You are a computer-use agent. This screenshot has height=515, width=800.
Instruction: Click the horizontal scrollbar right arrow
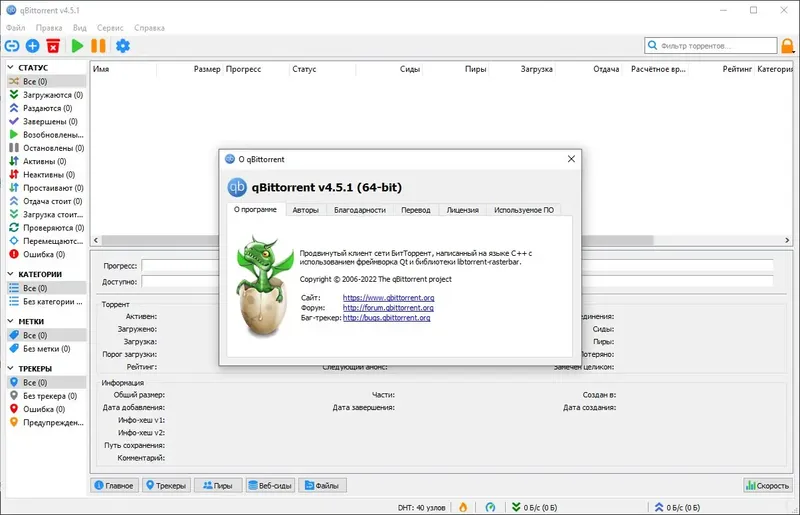click(x=787, y=240)
